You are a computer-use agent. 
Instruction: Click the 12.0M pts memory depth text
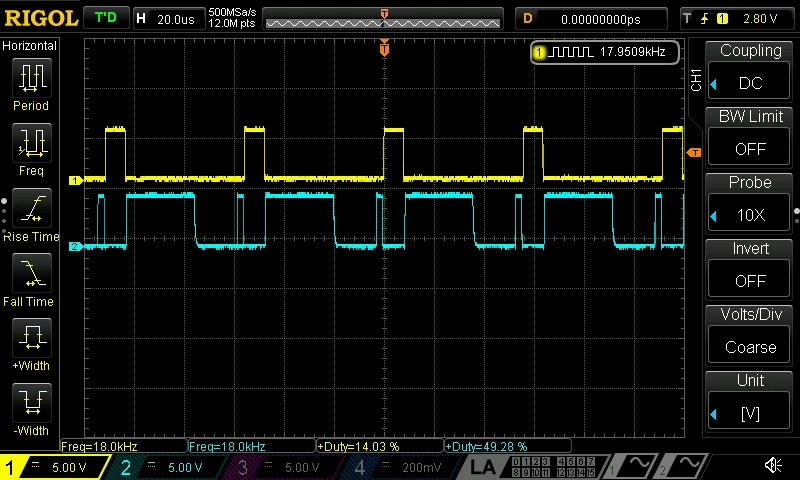click(232, 23)
